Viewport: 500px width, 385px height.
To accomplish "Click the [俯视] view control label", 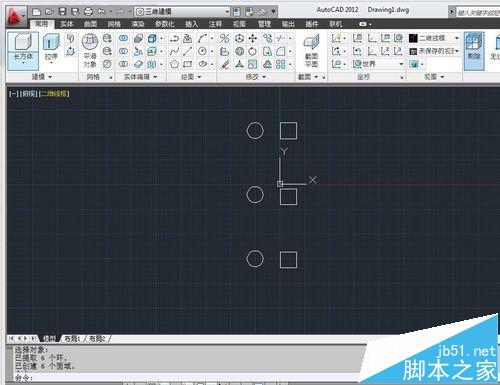I will click(29, 94).
